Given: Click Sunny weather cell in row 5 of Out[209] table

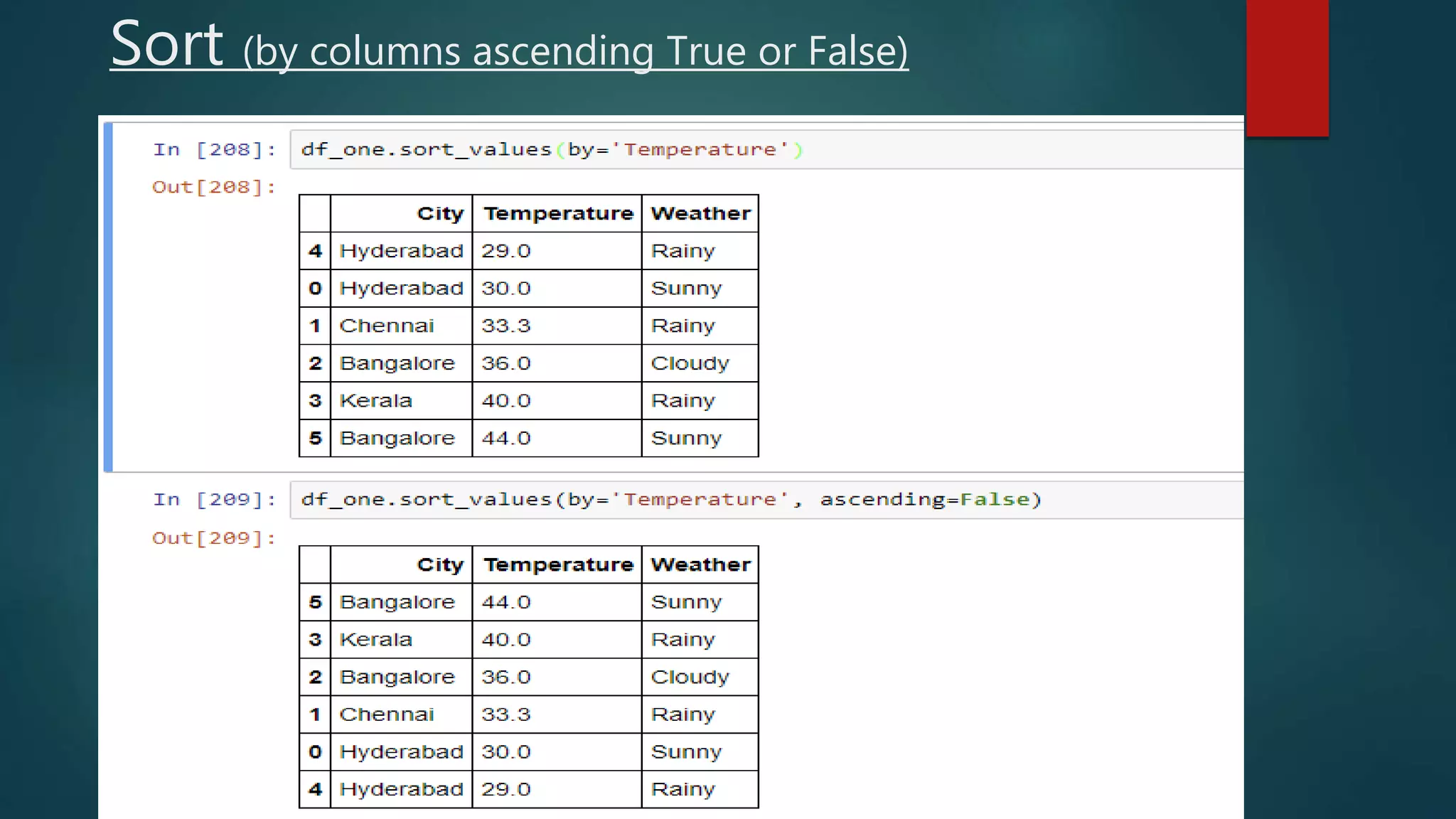Looking at the screenshot, I should click(700, 602).
